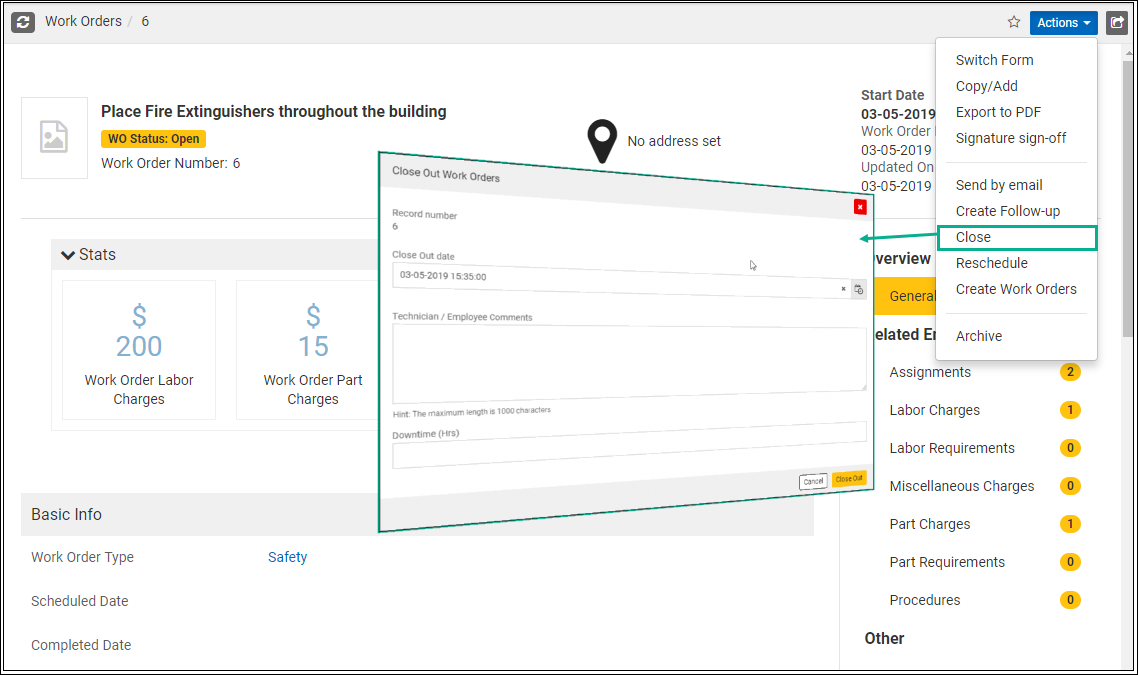Click the Completed Date label
Viewport: 1138px width, 675px height.
81,645
